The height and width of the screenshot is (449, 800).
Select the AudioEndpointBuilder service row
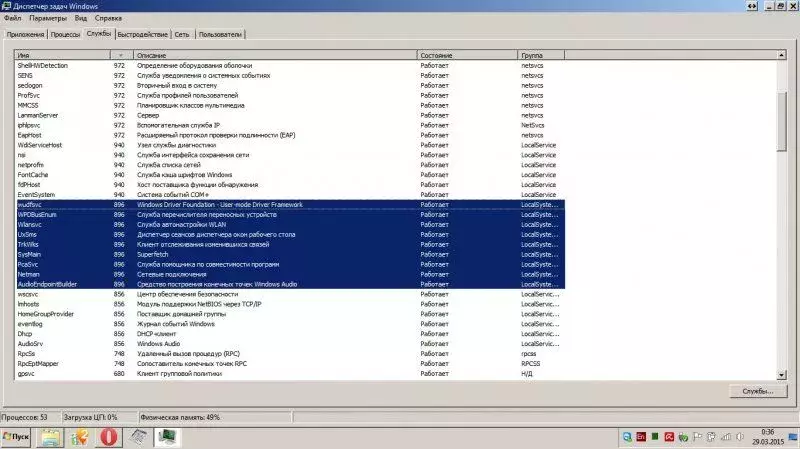click(290, 284)
